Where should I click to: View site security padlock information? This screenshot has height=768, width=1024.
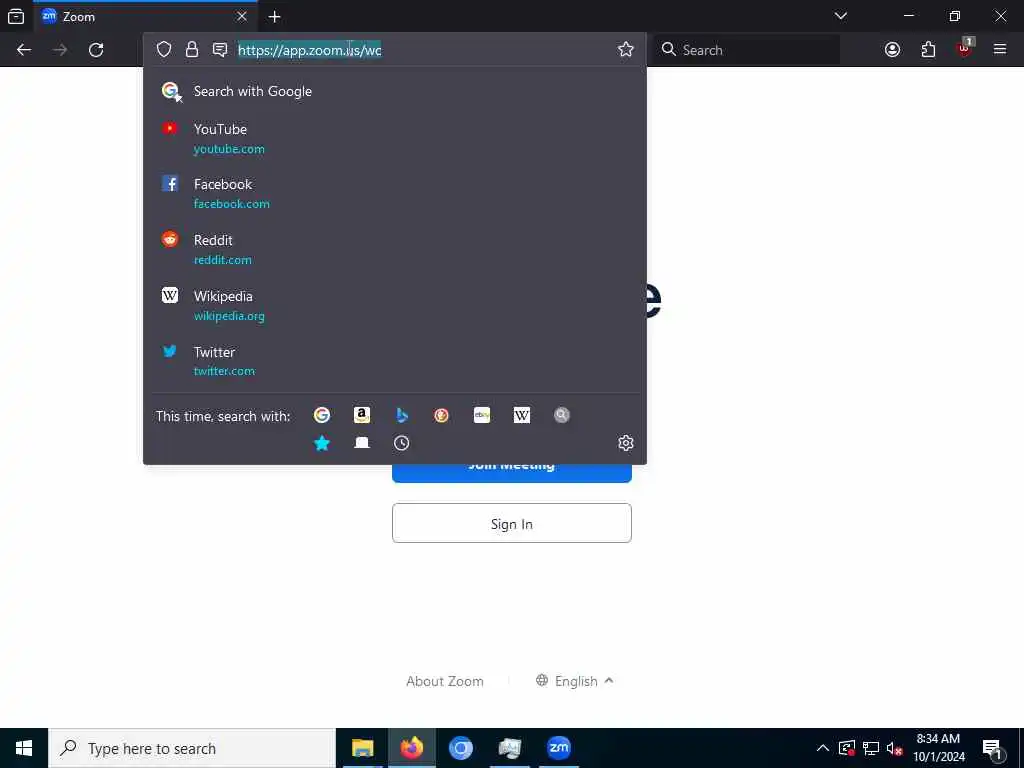(x=192, y=50)
